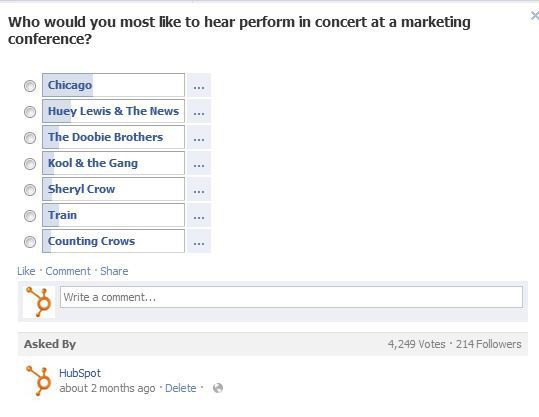This screenshot has height=417, width=539.
Task: Select the Chicago radio button
Action: point(30,86)
